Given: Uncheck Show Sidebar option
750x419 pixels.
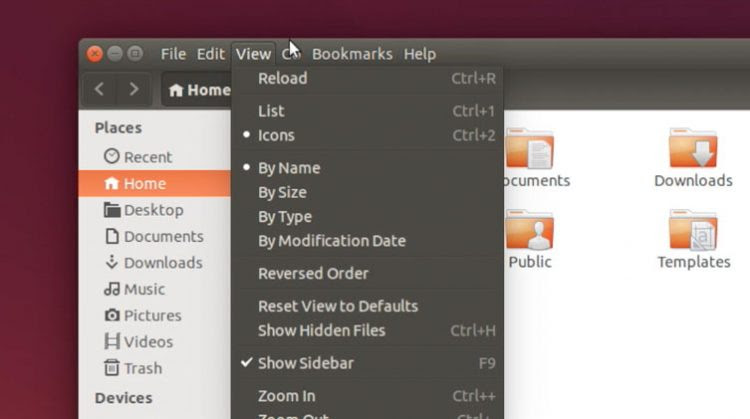Looking at the screenshot, I should pos(367,363).
